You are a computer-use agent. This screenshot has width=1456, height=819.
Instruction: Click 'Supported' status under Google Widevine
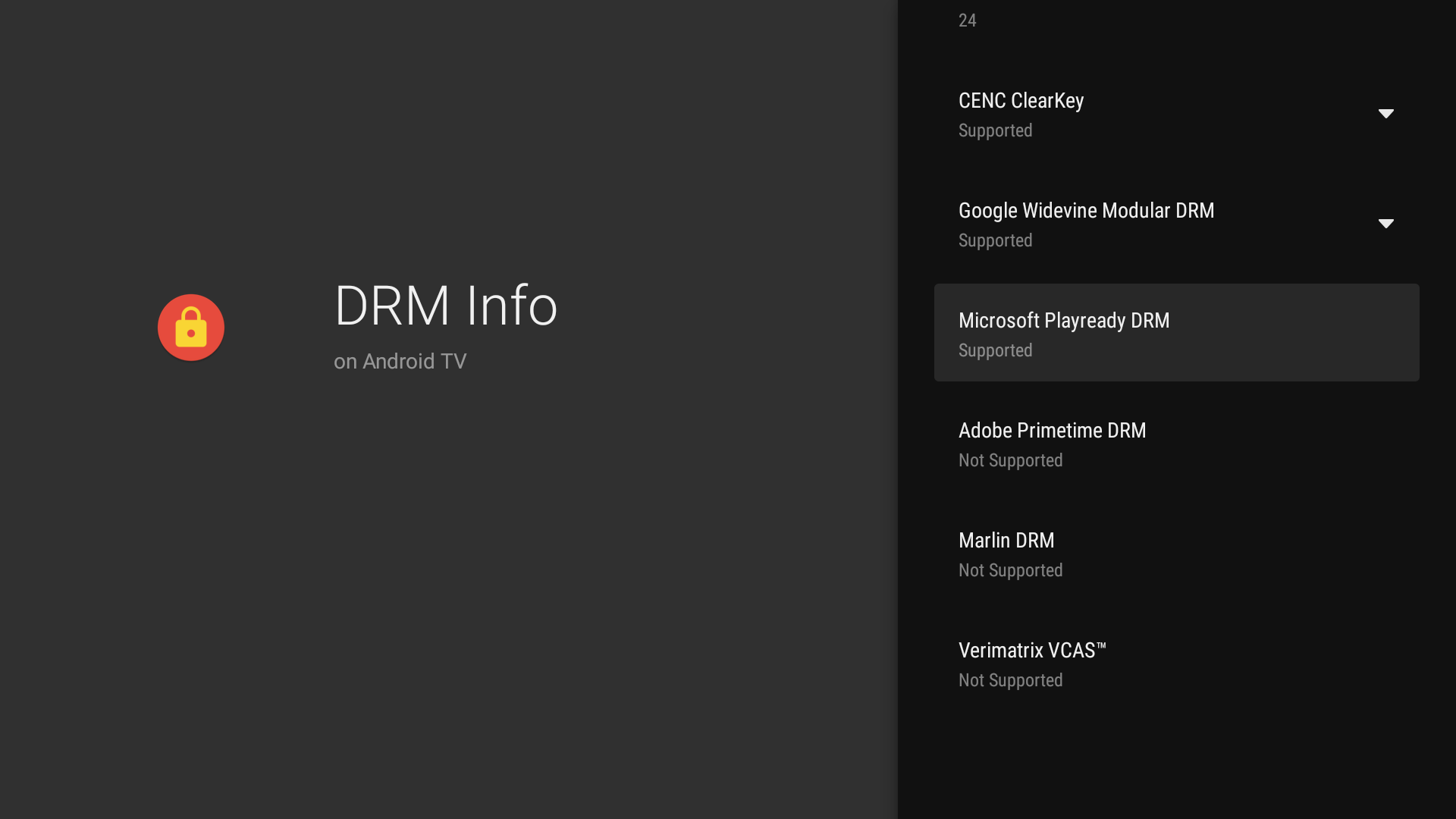coord(995,240)
